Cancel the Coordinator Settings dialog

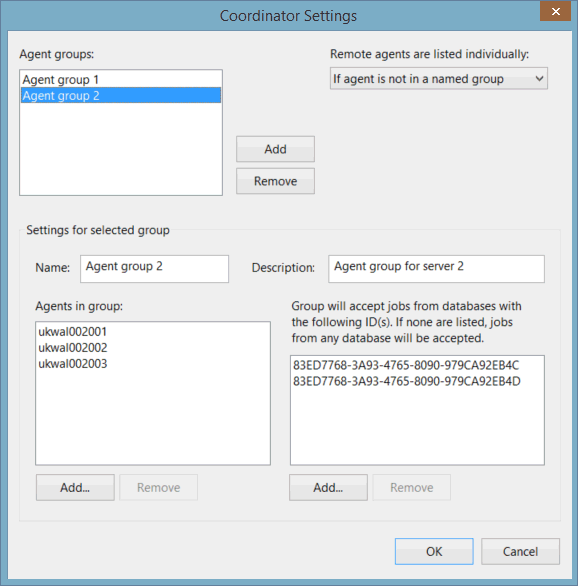520,551
